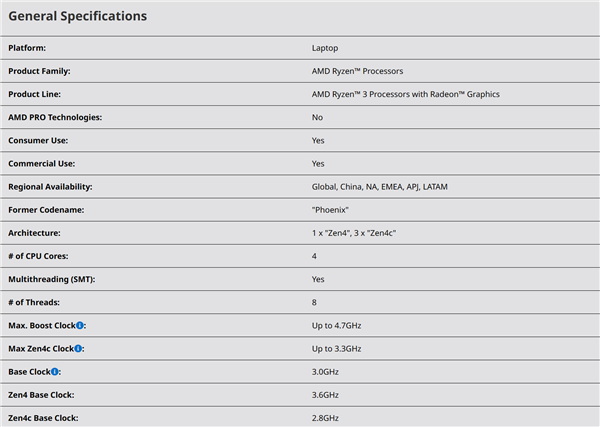600x427 pixels.
Task: Select the number of CPU Cores label
Action: 38,256
